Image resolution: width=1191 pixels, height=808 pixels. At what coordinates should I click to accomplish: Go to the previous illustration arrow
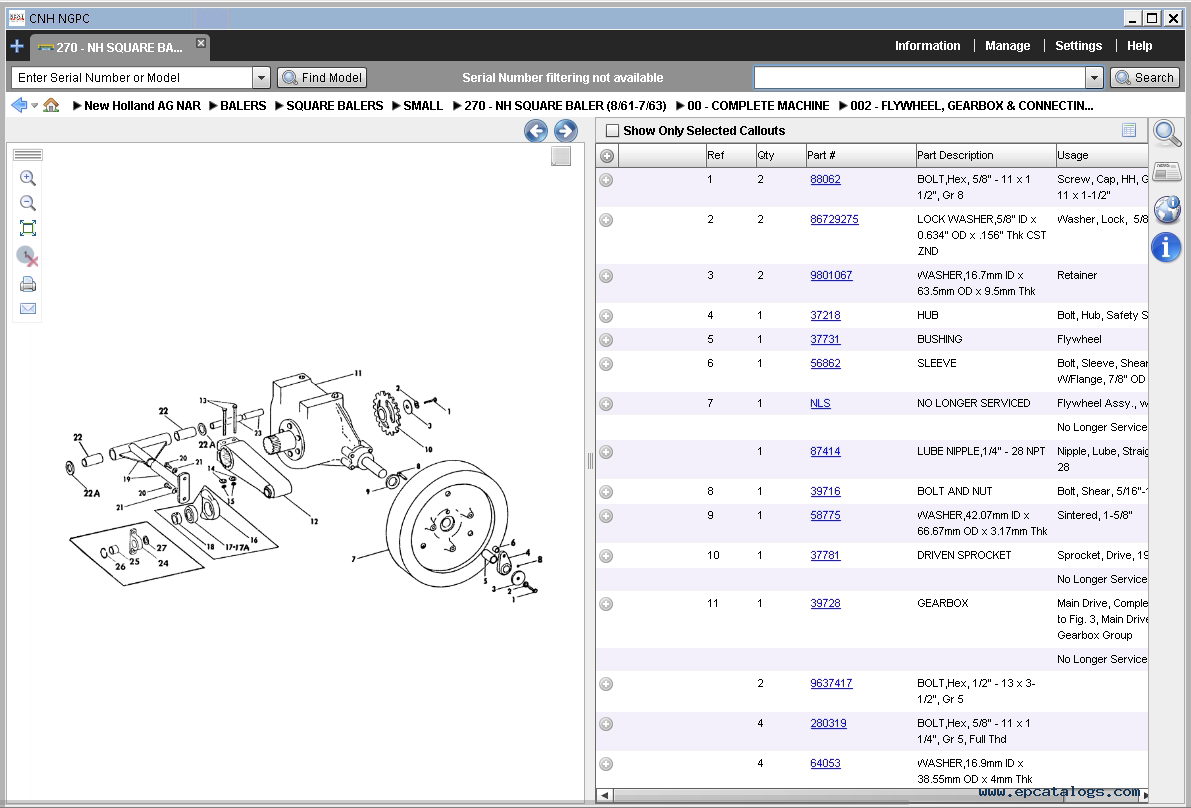tap(536, 131)
